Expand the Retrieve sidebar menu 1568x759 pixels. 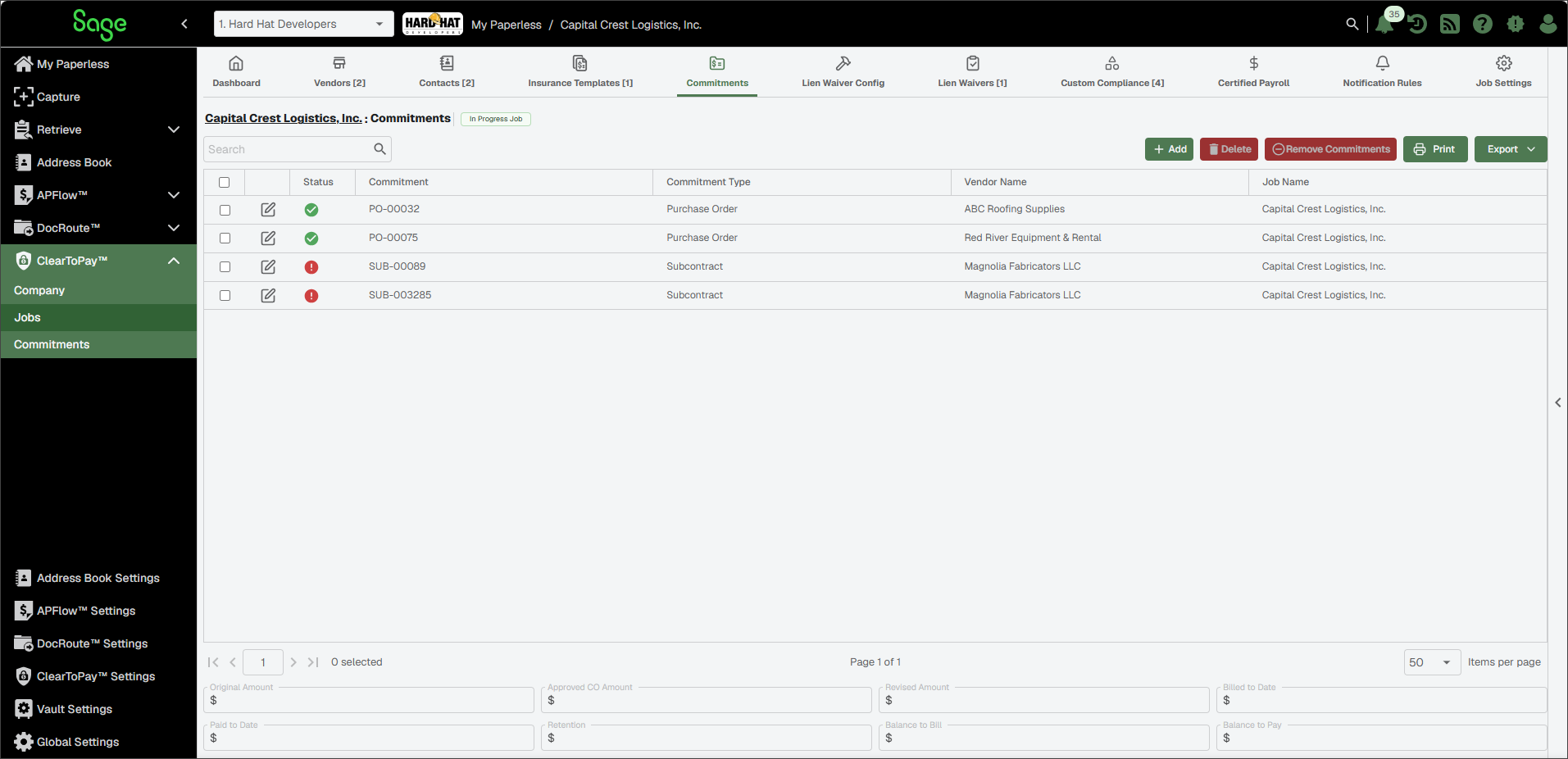click(174, 130)
